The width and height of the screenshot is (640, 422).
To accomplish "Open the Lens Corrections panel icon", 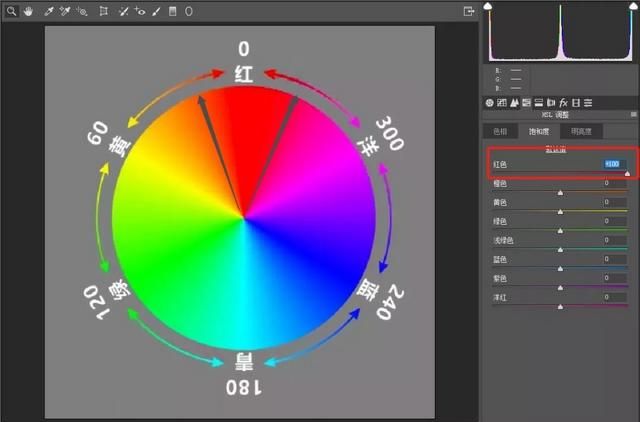I will click(x=551, y=103).
